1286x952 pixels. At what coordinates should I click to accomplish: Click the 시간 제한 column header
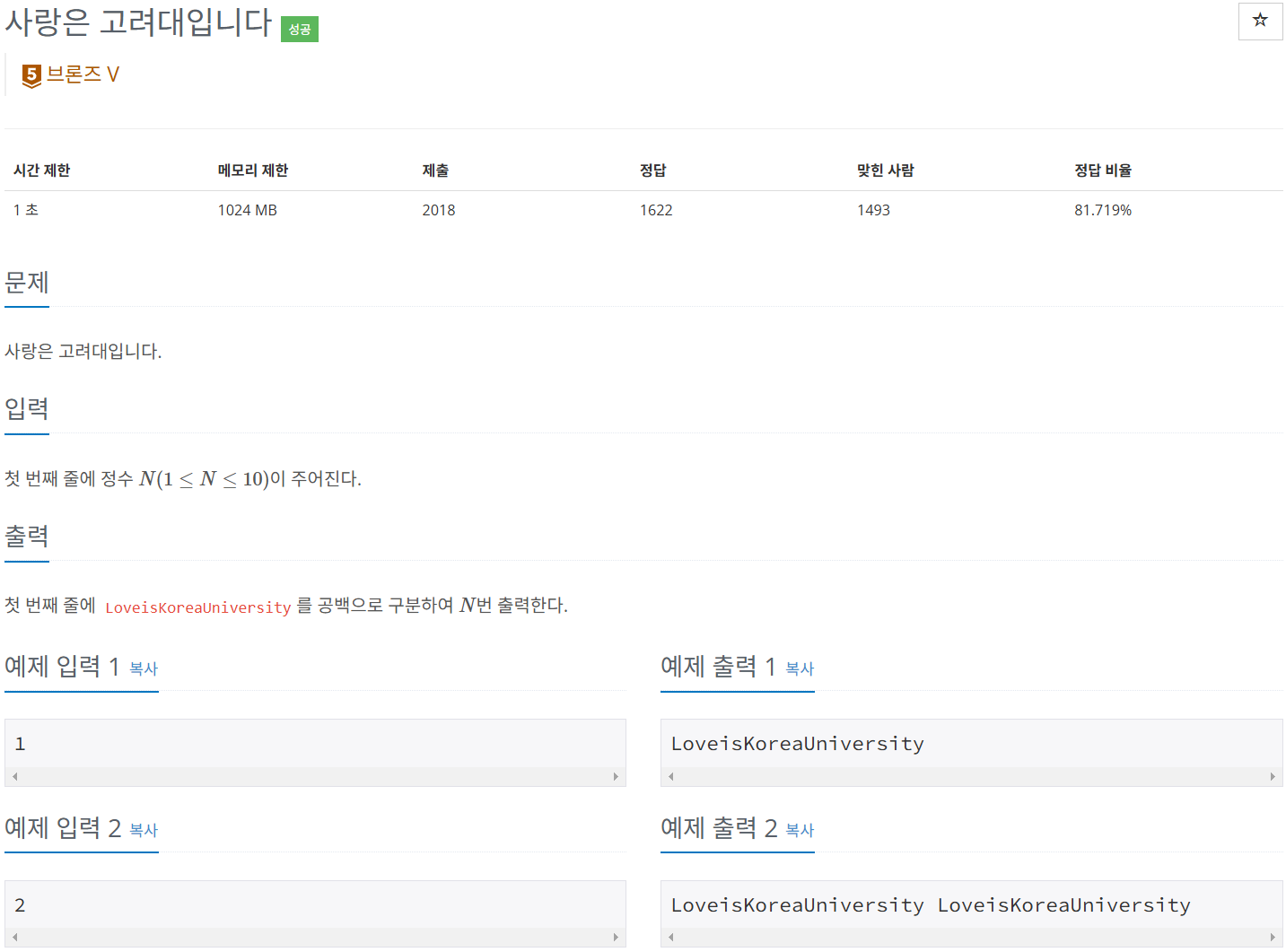click(41, 170)
